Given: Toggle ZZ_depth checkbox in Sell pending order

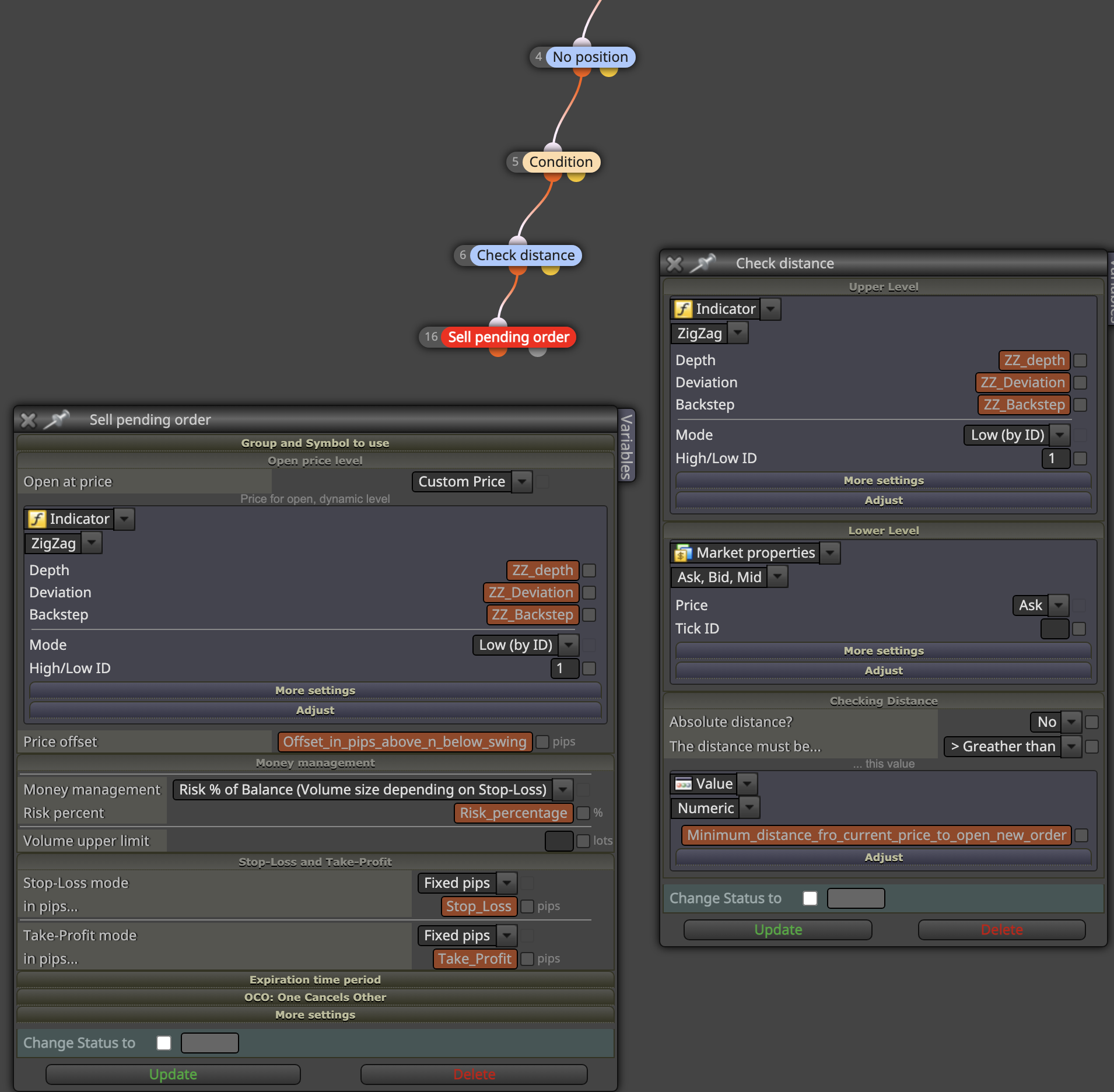Looking at the screenshot, I should pyautogui.click(x=589, y=570).
